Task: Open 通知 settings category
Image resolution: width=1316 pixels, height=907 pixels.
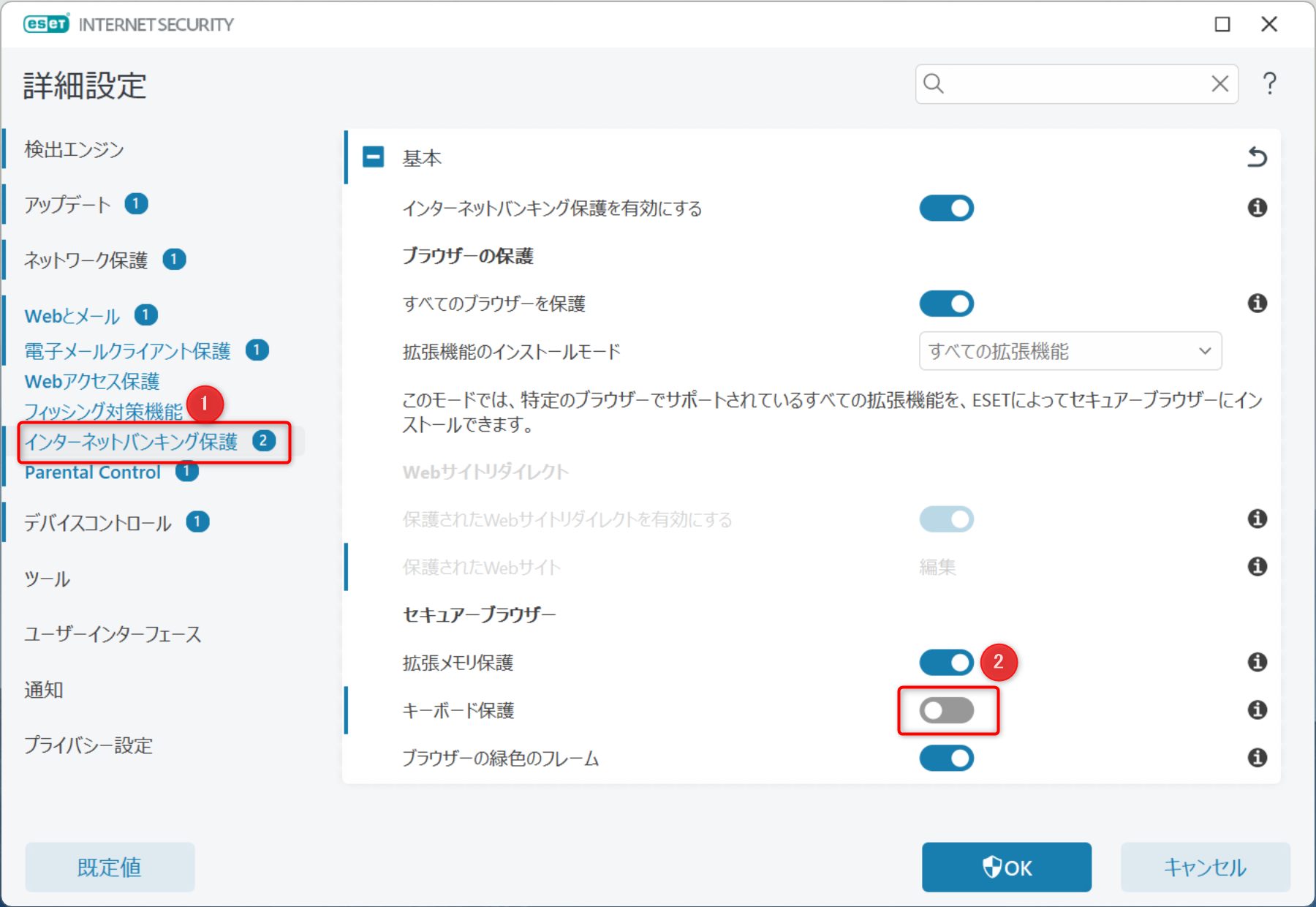Action: coord(44,690)
